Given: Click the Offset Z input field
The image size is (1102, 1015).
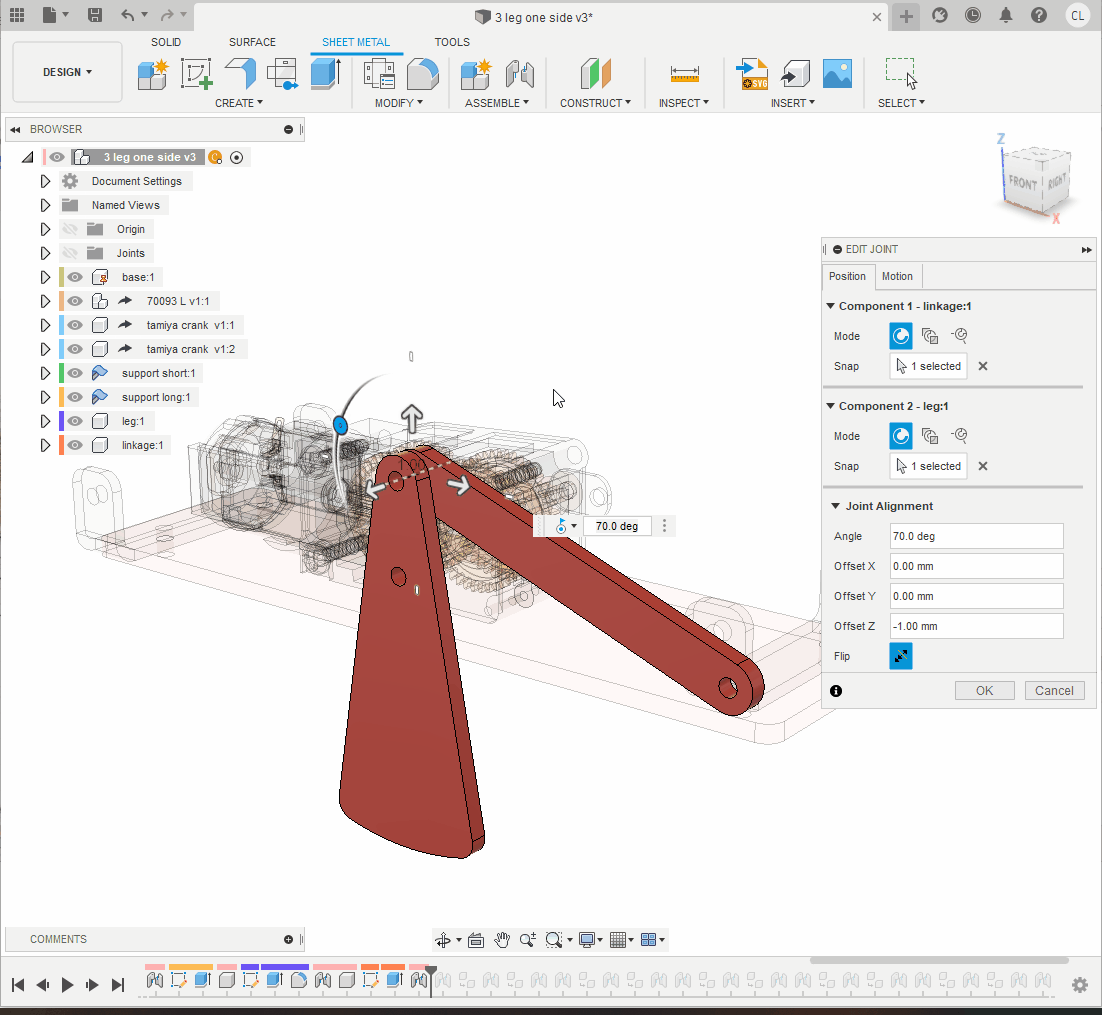Looking at the screenshot, I should pos(975,626).
